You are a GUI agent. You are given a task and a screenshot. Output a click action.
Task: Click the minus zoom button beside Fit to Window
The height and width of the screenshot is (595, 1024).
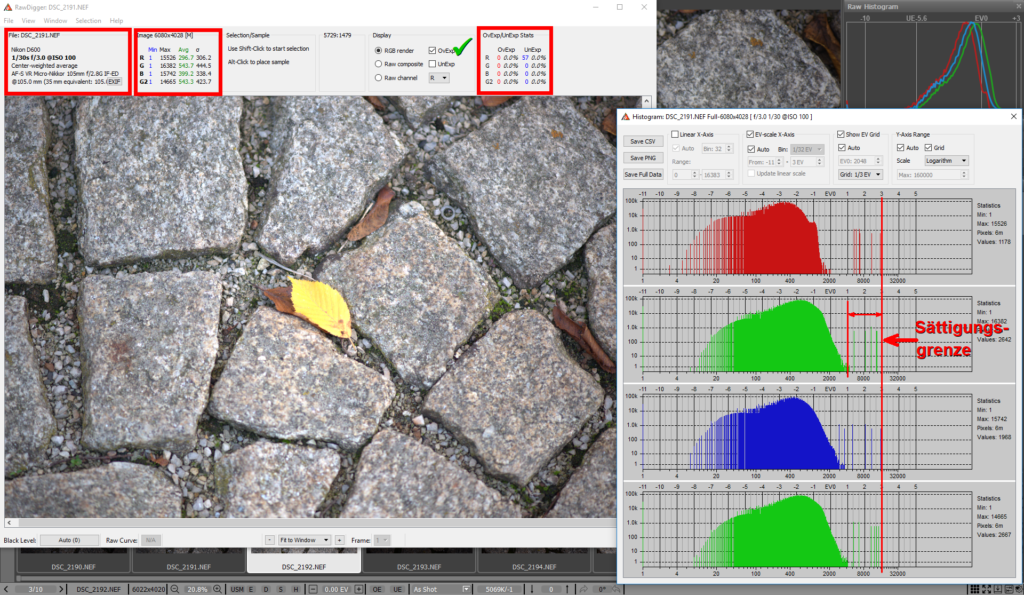point(269,540)
